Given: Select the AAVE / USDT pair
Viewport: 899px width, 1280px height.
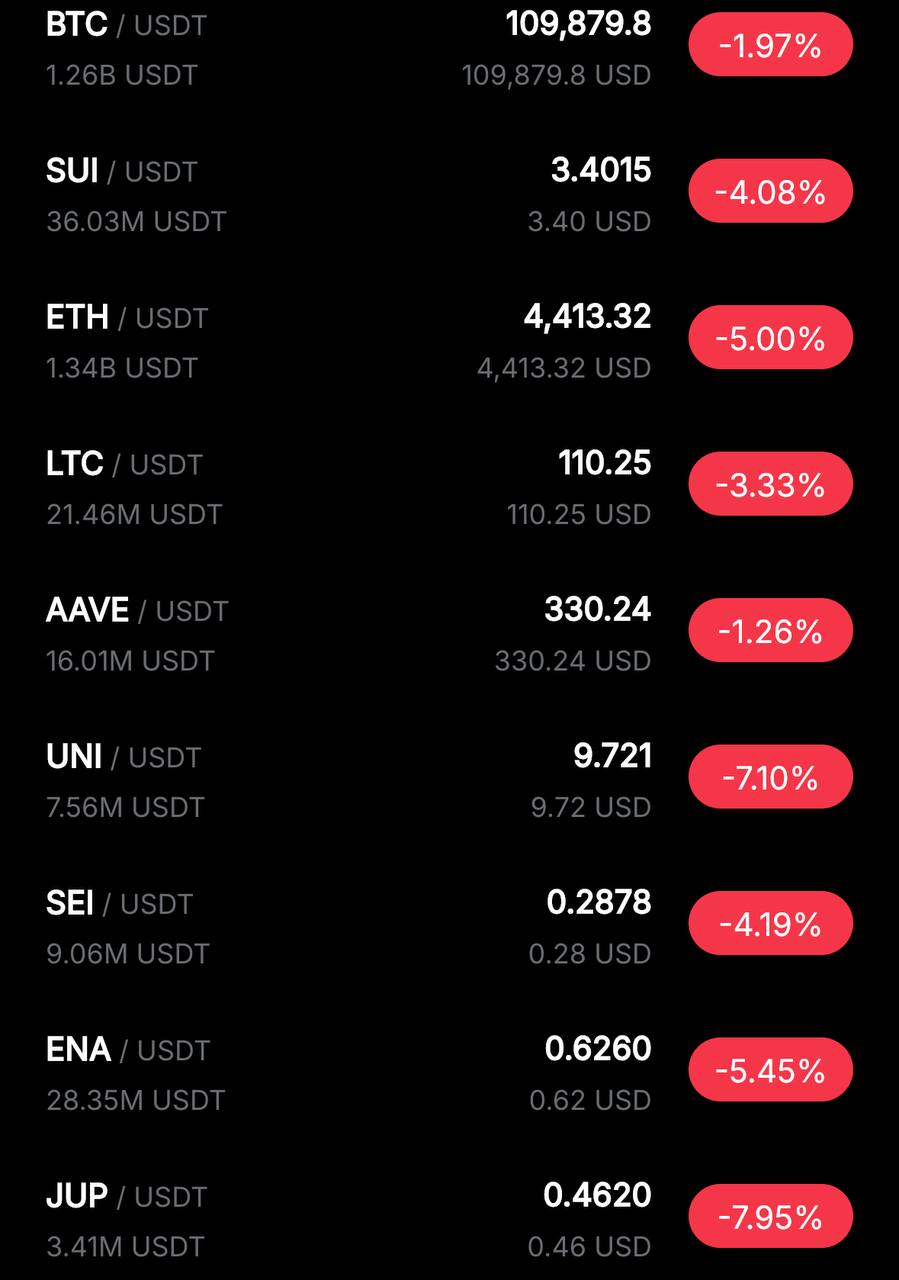Looking at the screenshot, I should (x=449, y=632).
